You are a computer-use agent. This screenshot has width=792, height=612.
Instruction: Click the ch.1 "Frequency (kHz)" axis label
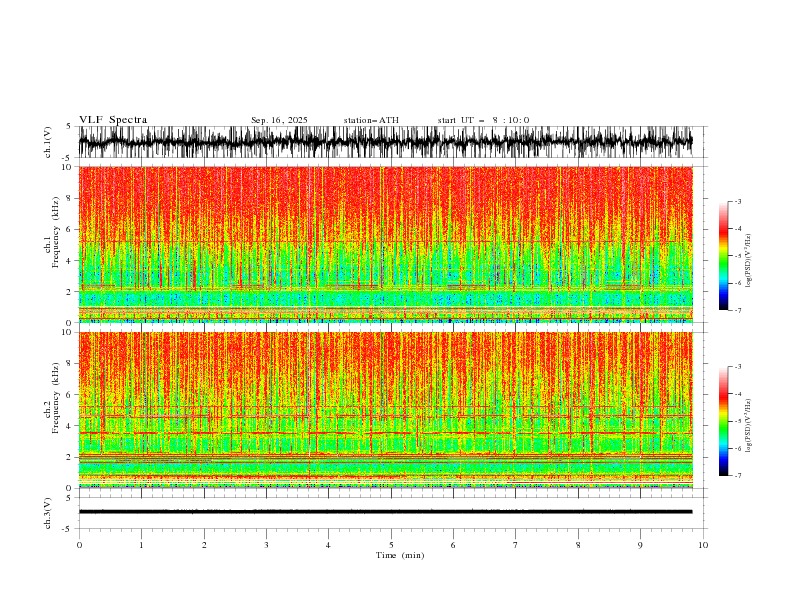click(x=56, y=232)
